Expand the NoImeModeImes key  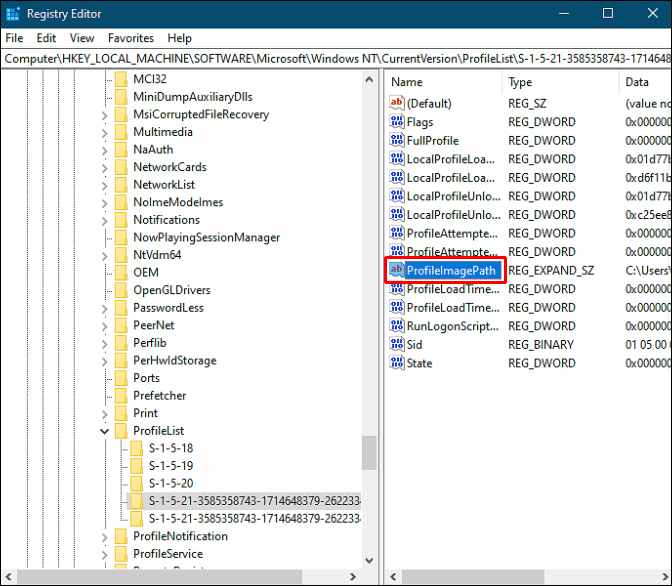pyautogui.click(x=105, y=203)
